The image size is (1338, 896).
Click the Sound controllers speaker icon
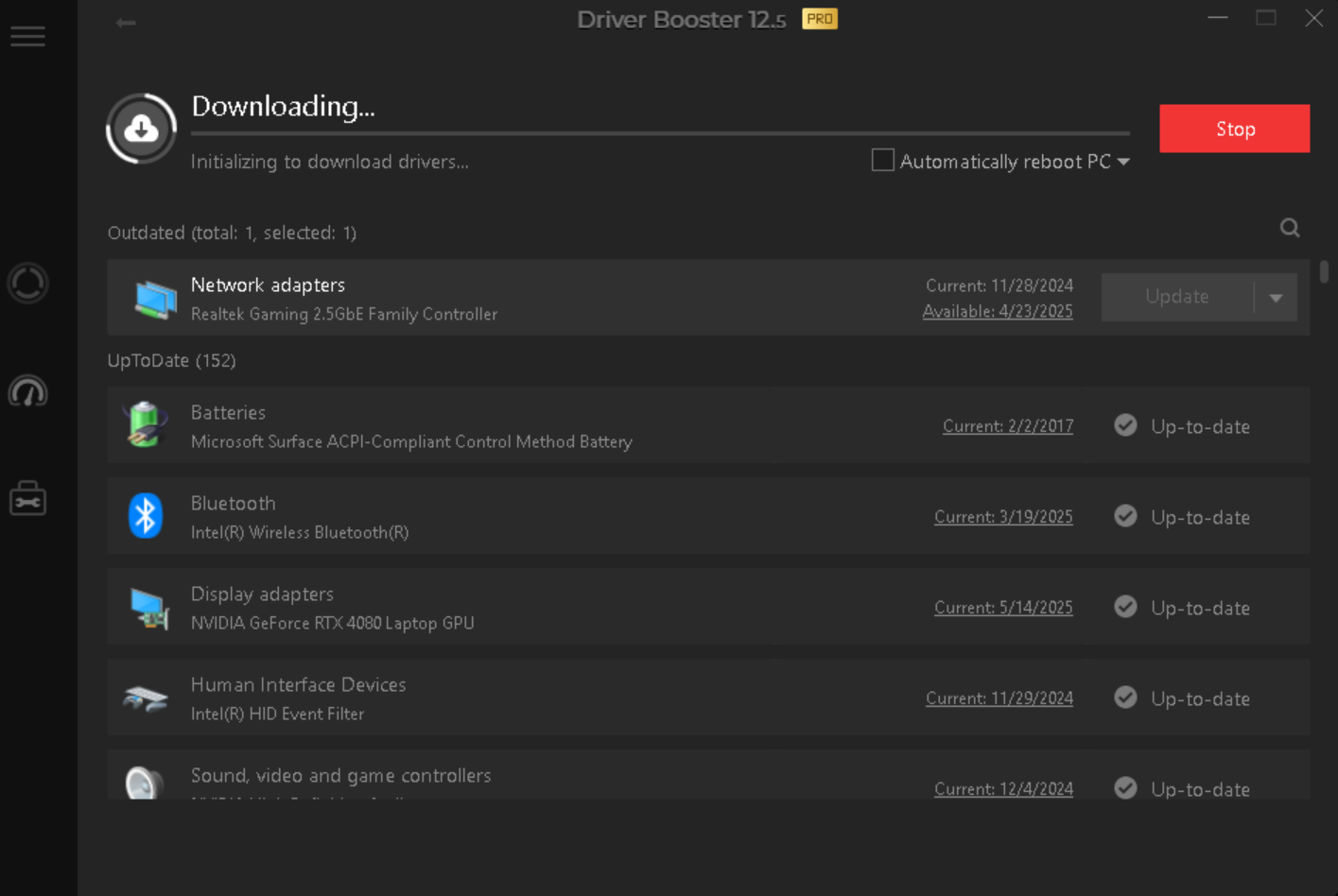point(145,784)
